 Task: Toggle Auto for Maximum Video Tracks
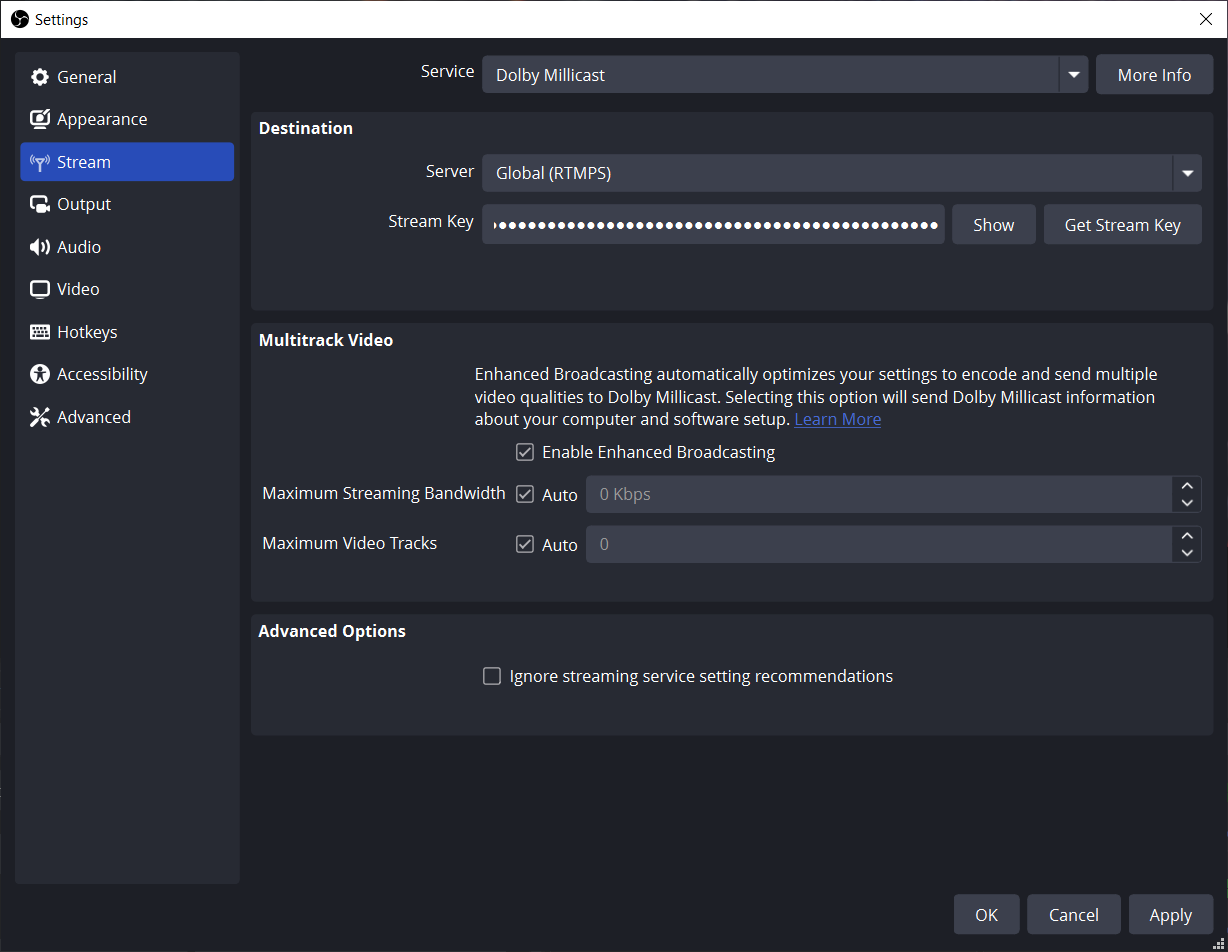524,544
